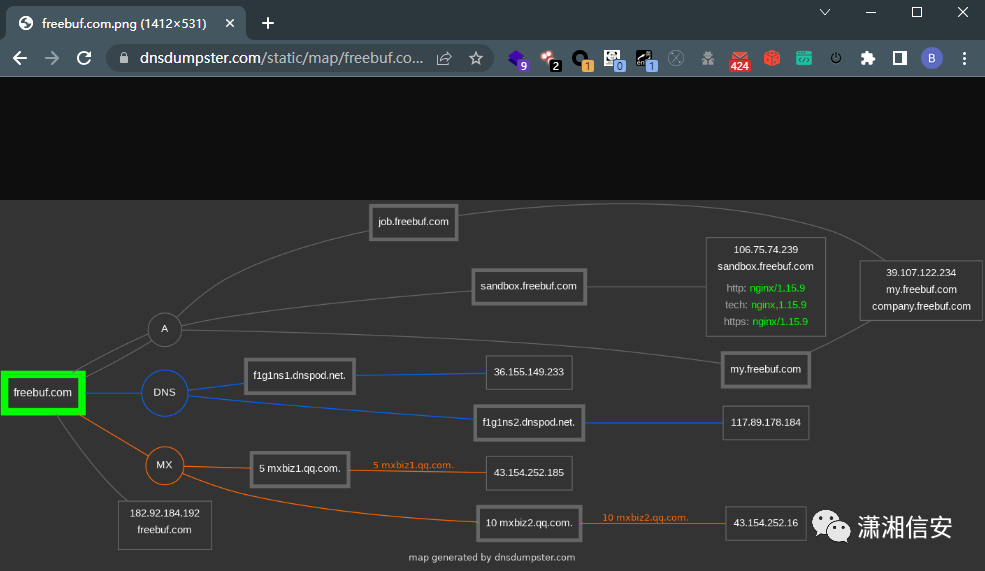Click f1g1ns2.dnspod.net. node
The height and width of the screenshot is (571, 985).
pyautogui.click(x=529, y=423)
